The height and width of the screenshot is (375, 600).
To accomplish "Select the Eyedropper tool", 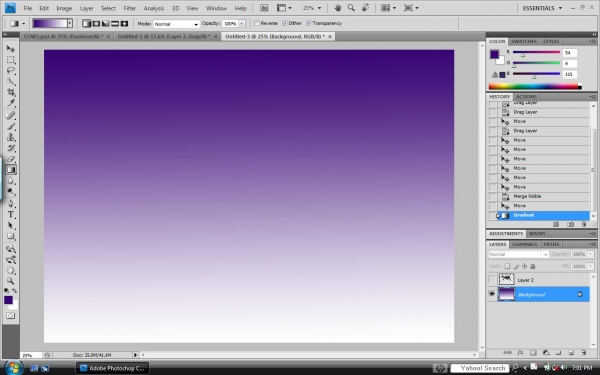I will click(11, 103).
